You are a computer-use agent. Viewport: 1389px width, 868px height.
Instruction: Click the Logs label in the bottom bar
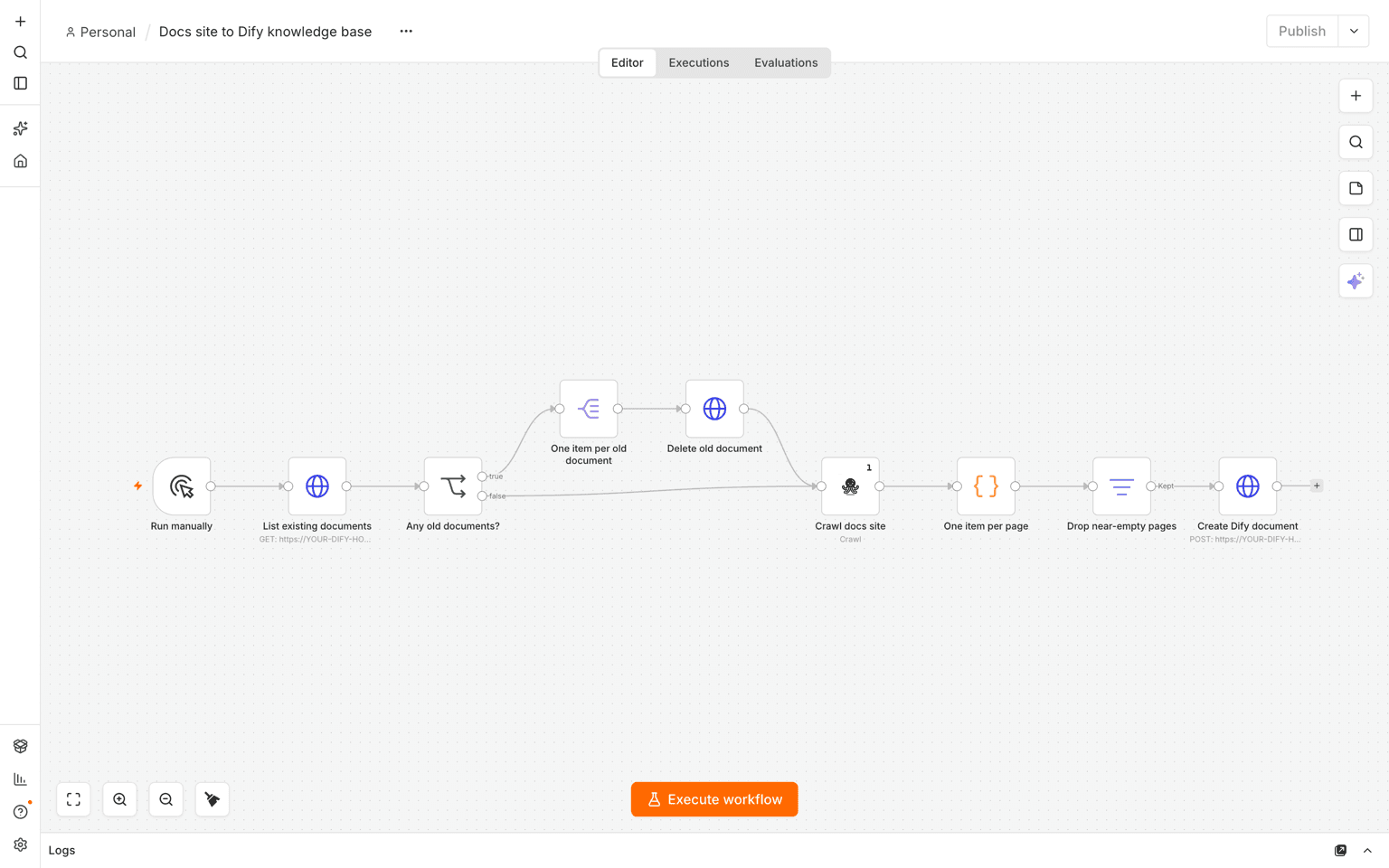pos(61,851)
